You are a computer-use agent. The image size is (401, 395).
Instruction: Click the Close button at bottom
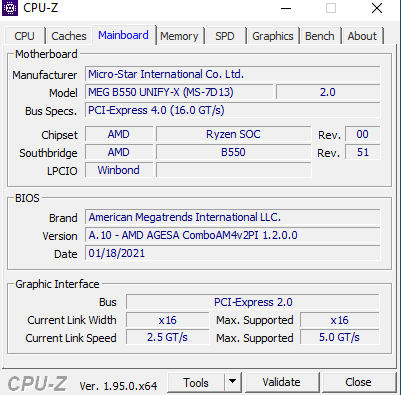358,382
